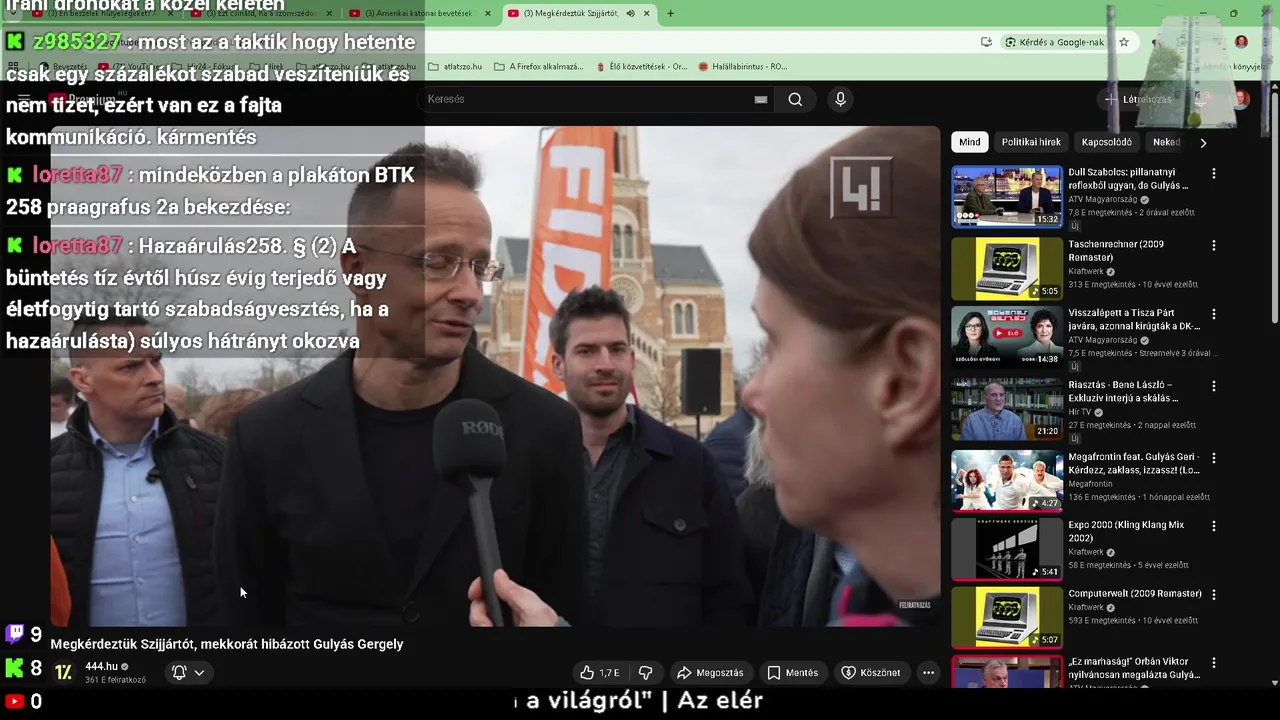Mute the Megkérdeztük Szijjártót tab via the speaker icon
This screenshot has height=720, width=1280.
coord(630,13)
